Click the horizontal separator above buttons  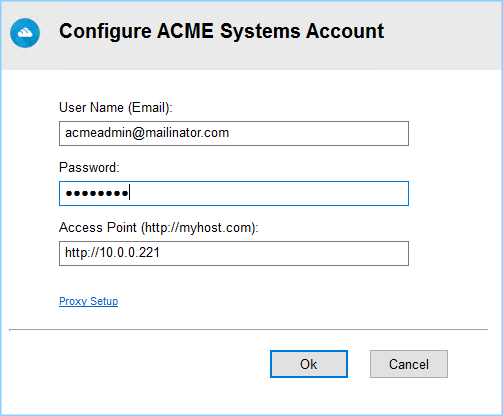tap(248, 330)
